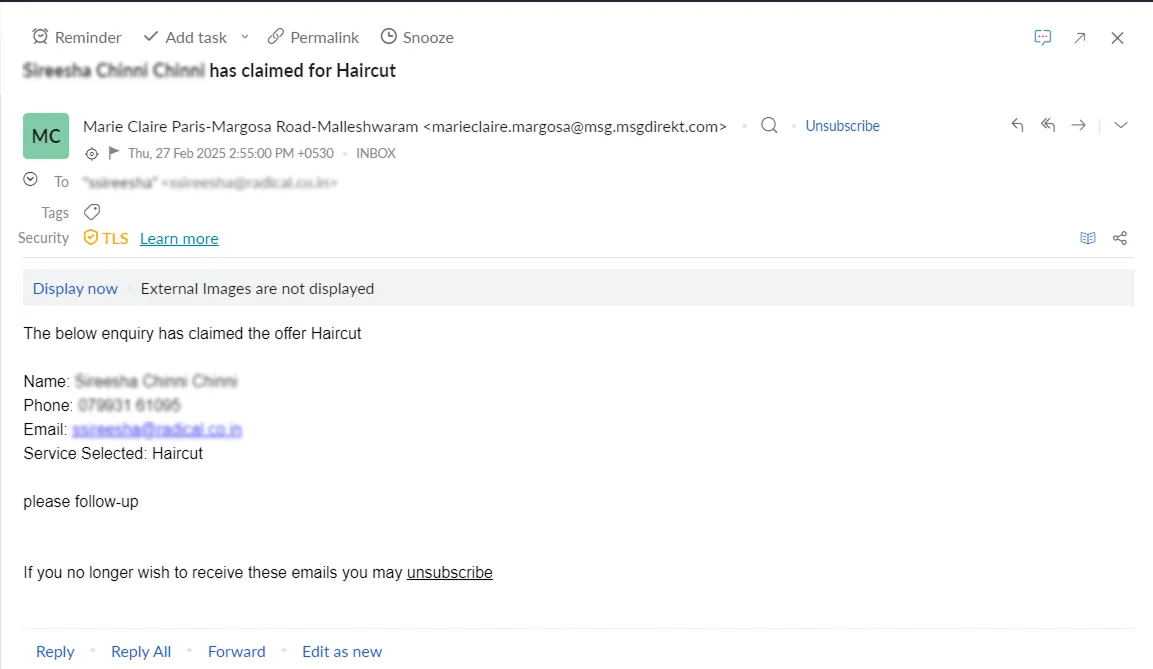The height and width of the screenshot is (669, 1153).
Task: Click the blue Unsubscribe link near sender
Action: 842,126
